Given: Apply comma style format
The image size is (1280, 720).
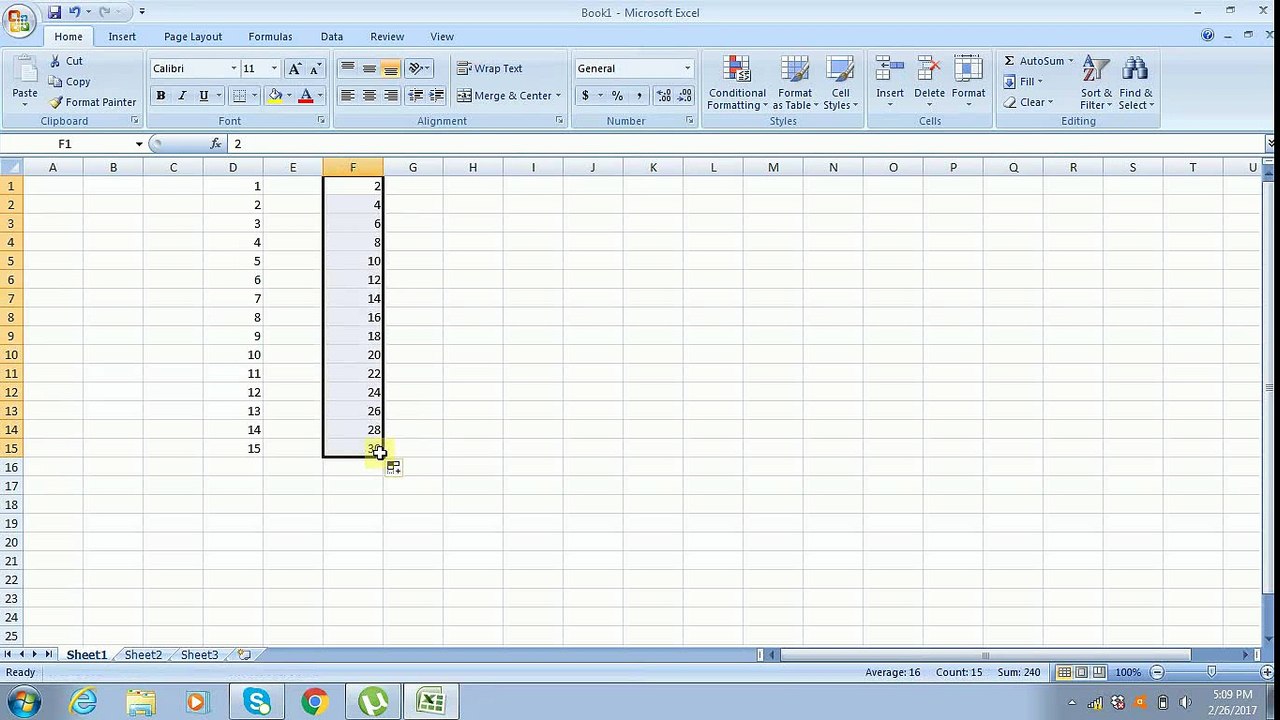Looking at the screenshot, I should tap(639, 95).
